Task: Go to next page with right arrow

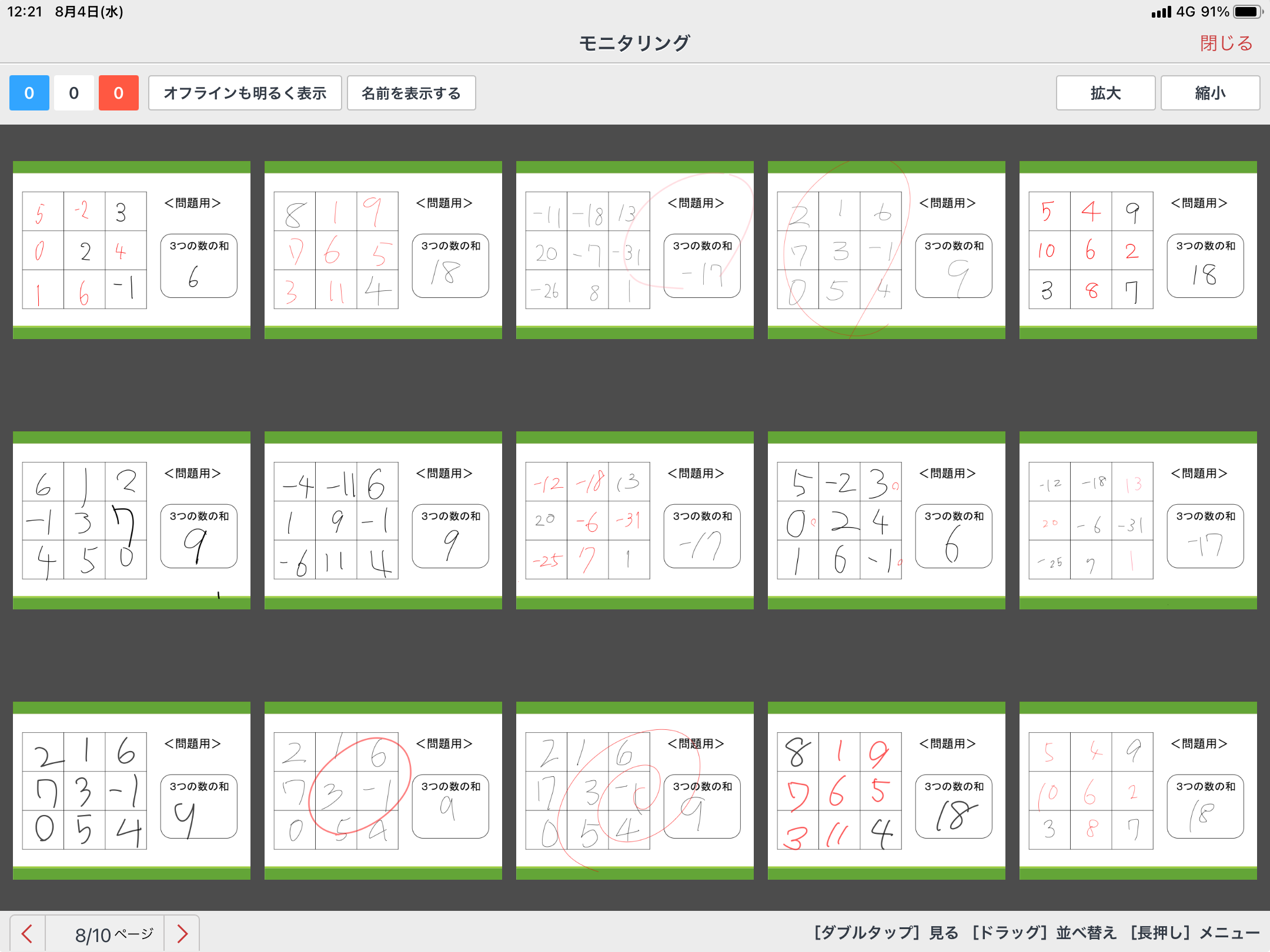Action: click(182, 933)
